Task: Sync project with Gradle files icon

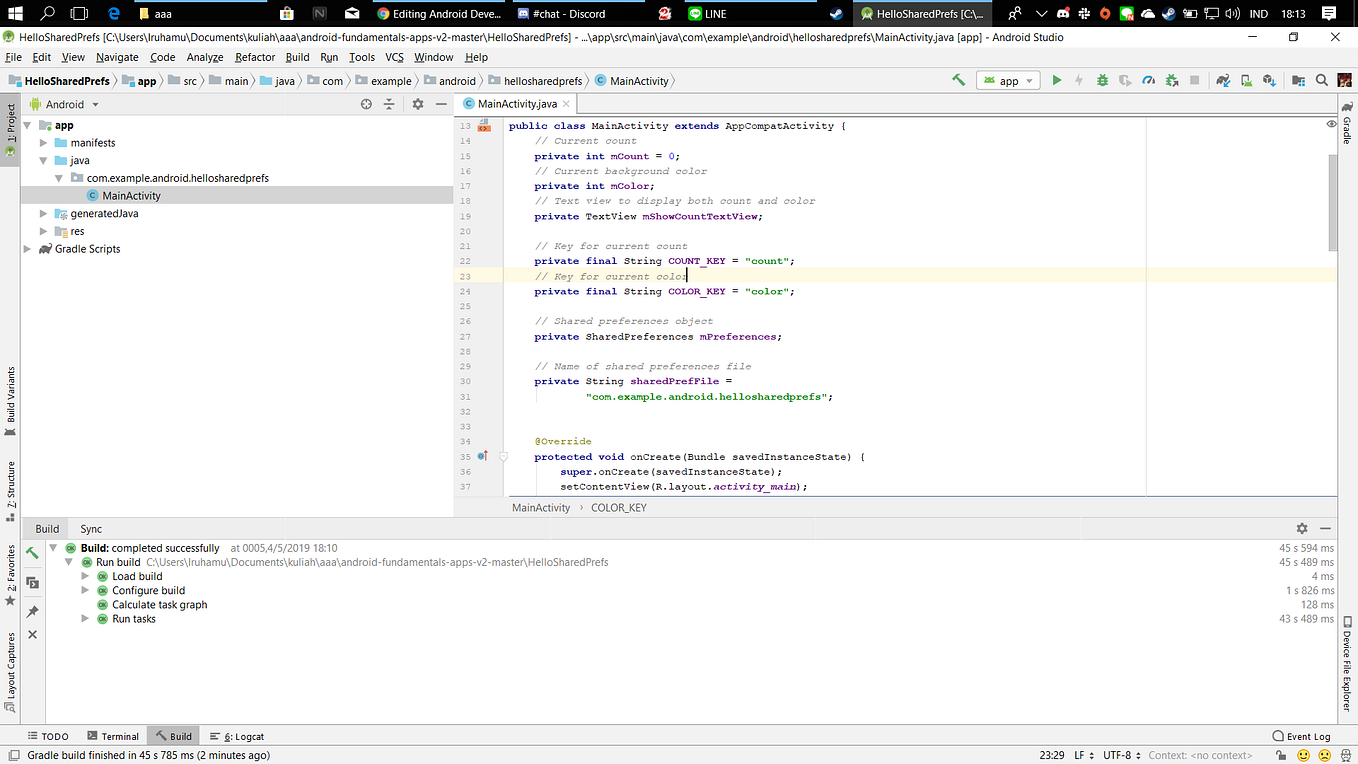Action: (x=1222, y=81)
